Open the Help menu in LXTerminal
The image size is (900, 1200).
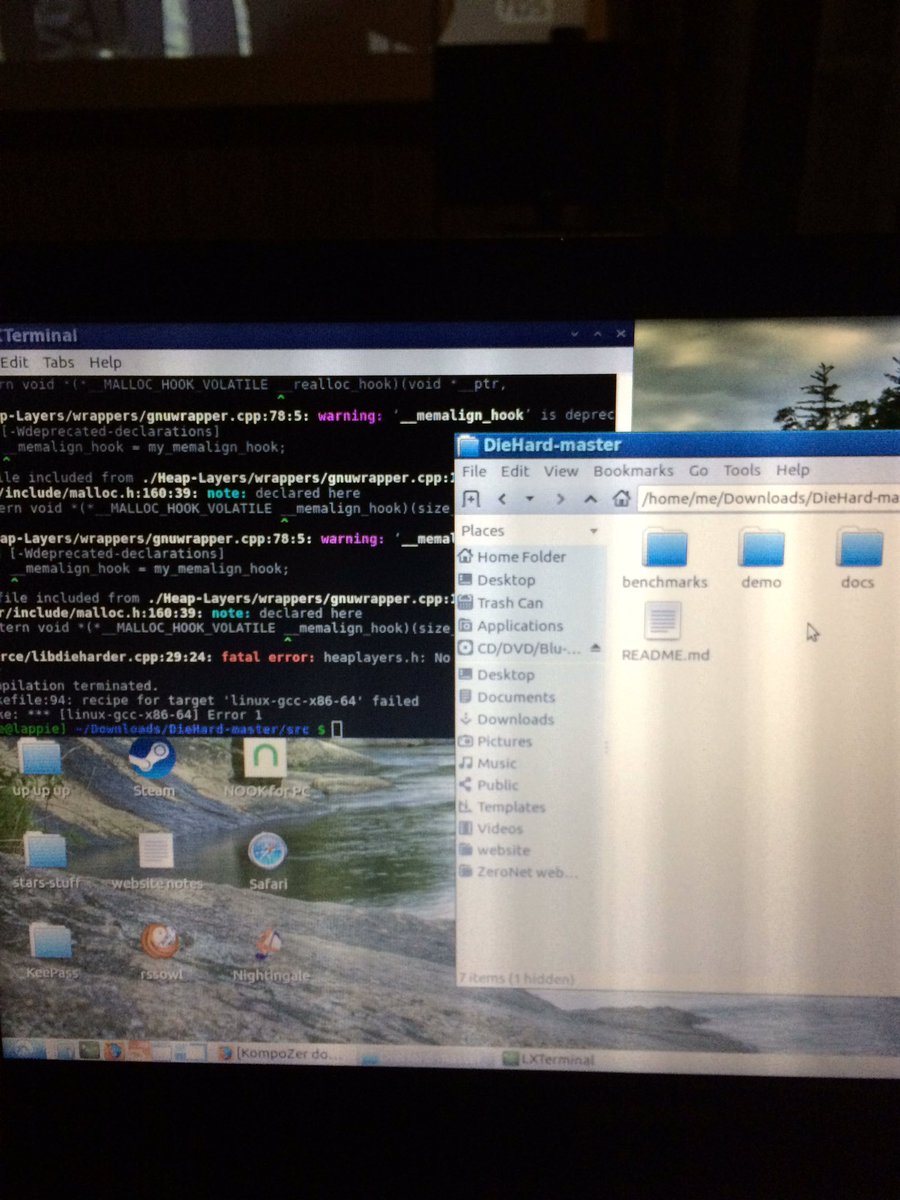[x=105, y=362]
